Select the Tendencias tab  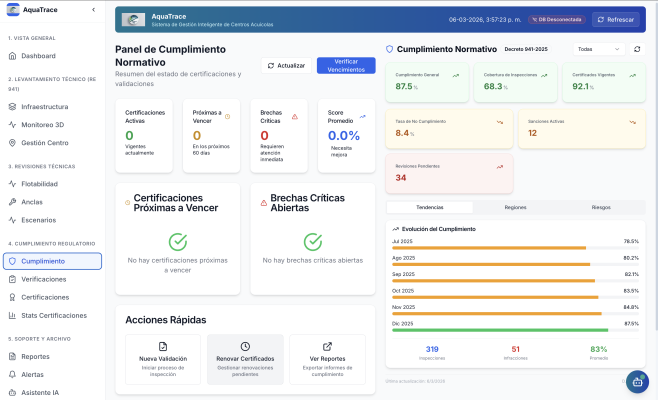(x=429, y=207)
